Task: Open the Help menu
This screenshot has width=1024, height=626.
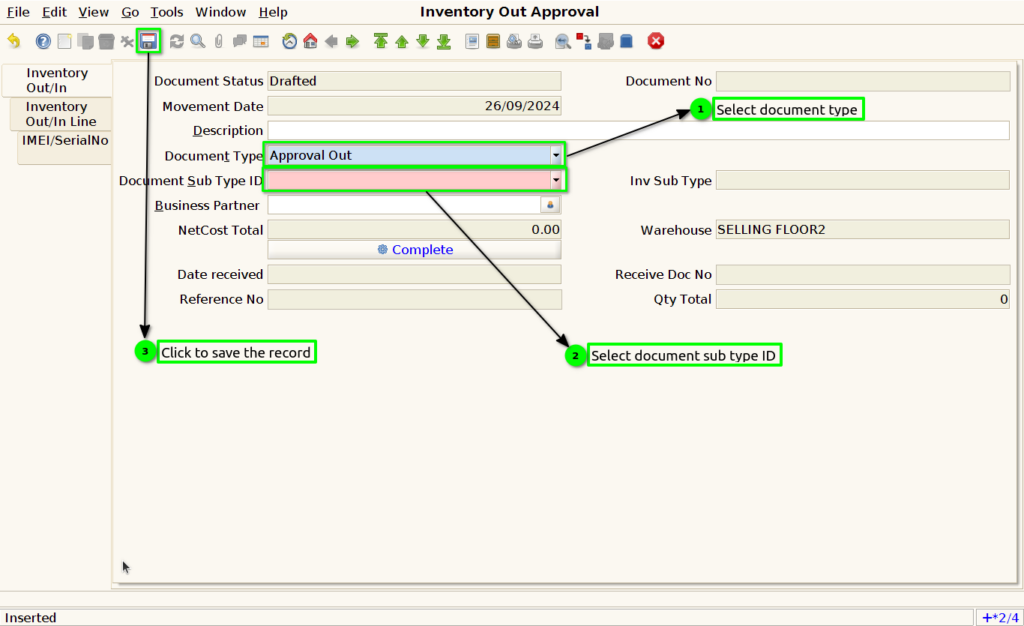Action: [273, 12]
